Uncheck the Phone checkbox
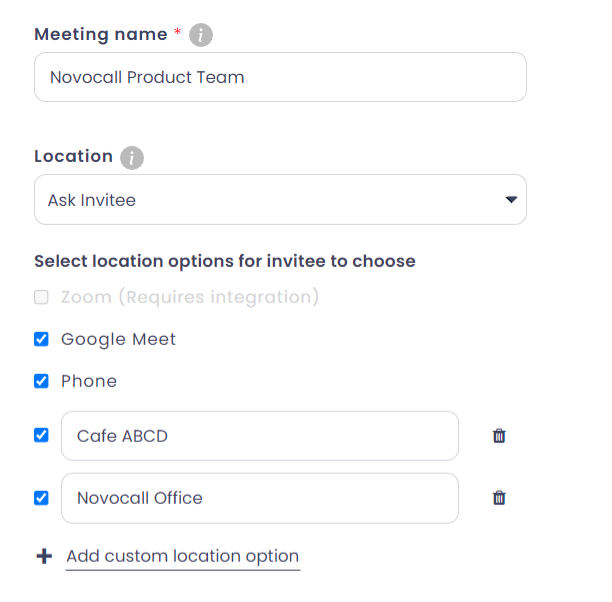The image size is (612, 602). pos(41,381)
